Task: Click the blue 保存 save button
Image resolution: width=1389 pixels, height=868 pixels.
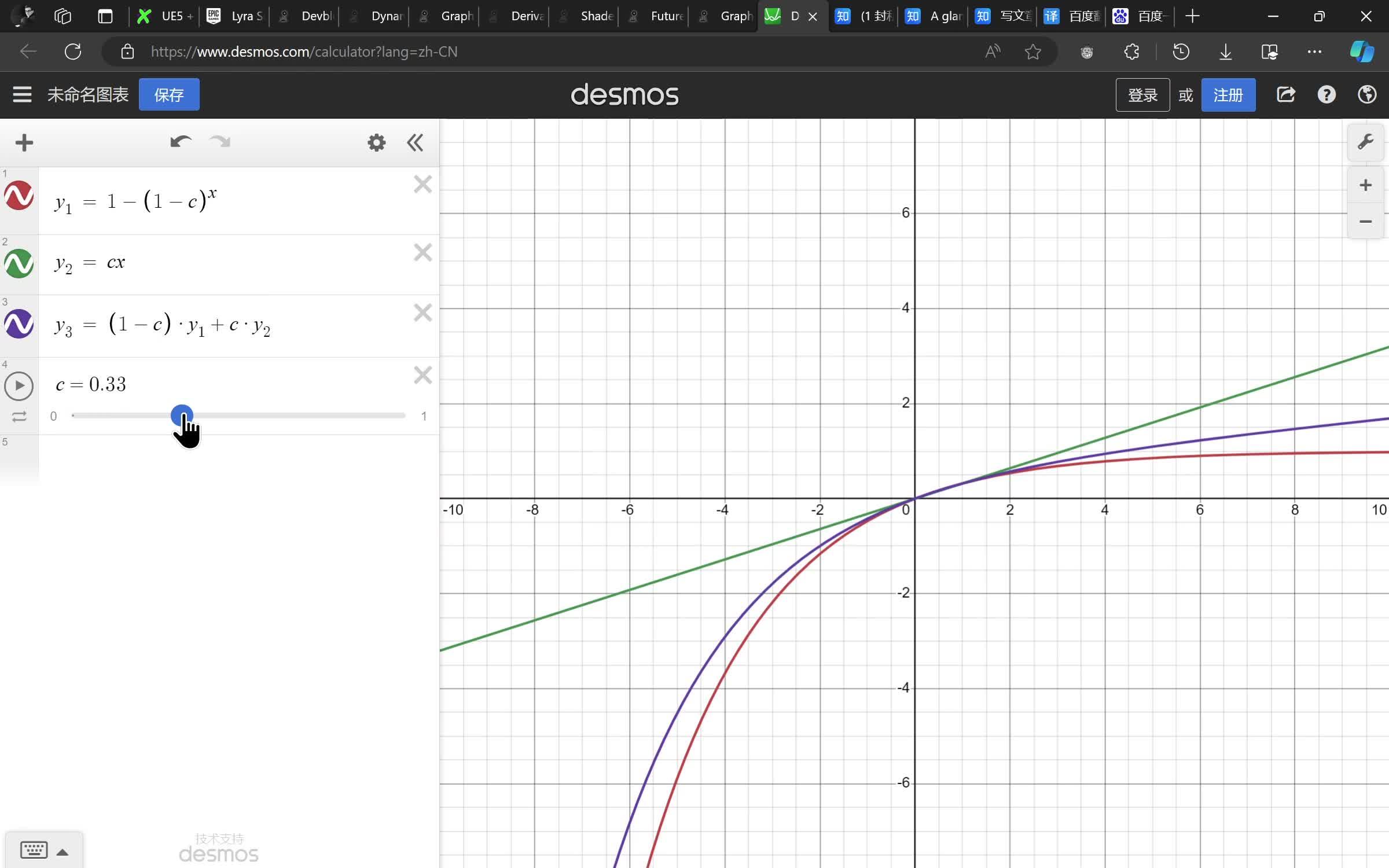Action: point(169,94)
